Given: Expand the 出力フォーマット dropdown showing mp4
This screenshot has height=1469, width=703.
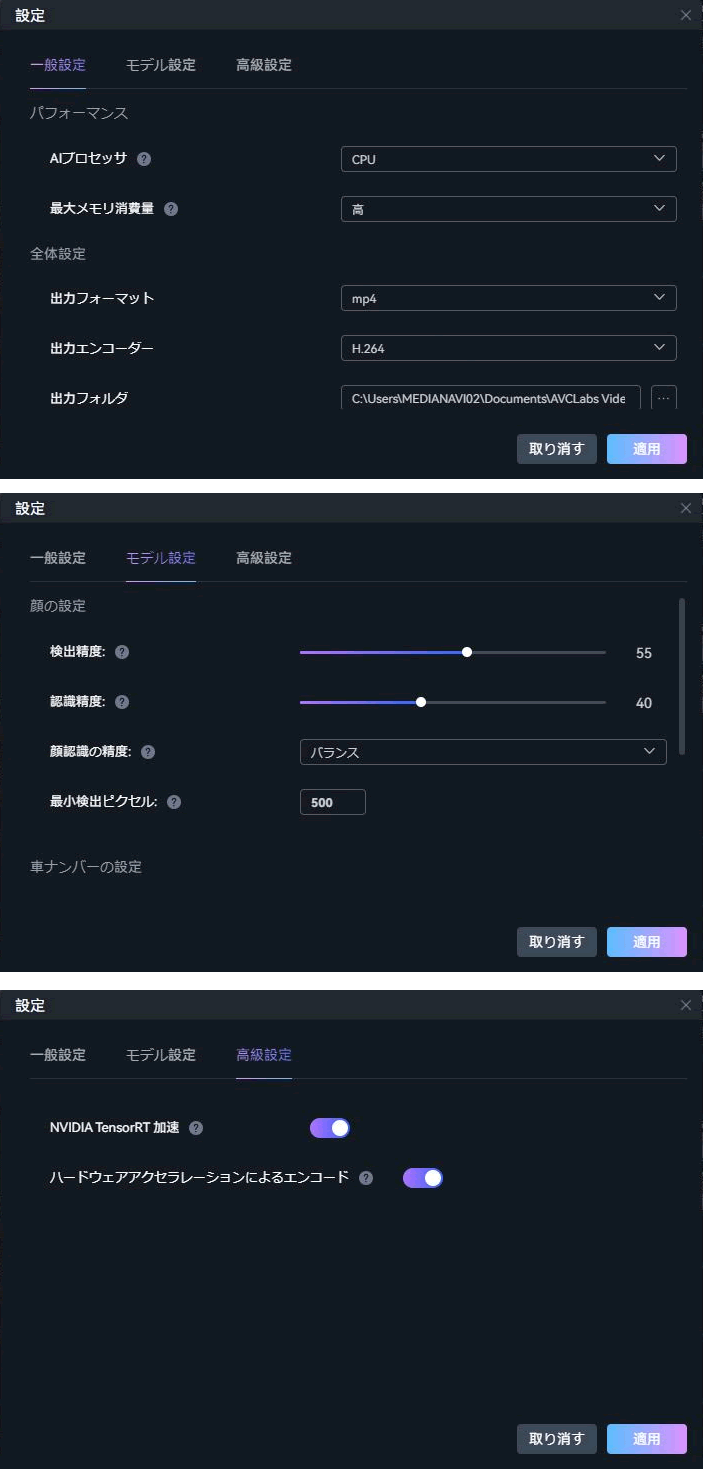Looking at the screenshot, I should click(x=508, y=298).
